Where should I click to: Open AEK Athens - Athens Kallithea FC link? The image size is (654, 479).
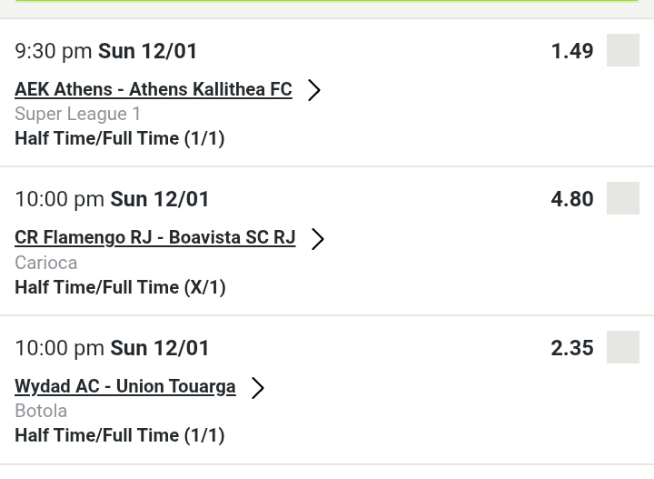pyautogui.click(x=153, y=90)
